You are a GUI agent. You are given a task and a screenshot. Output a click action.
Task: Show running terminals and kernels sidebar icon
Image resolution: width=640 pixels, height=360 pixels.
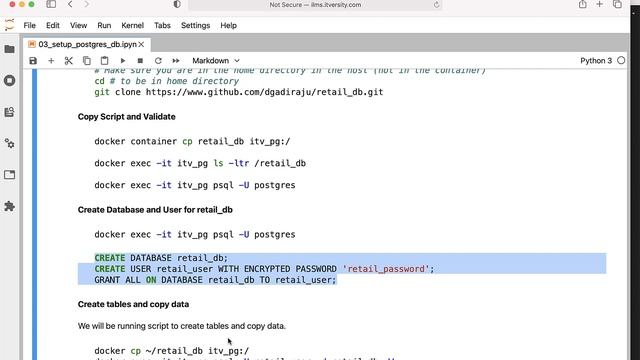[9, 80]
